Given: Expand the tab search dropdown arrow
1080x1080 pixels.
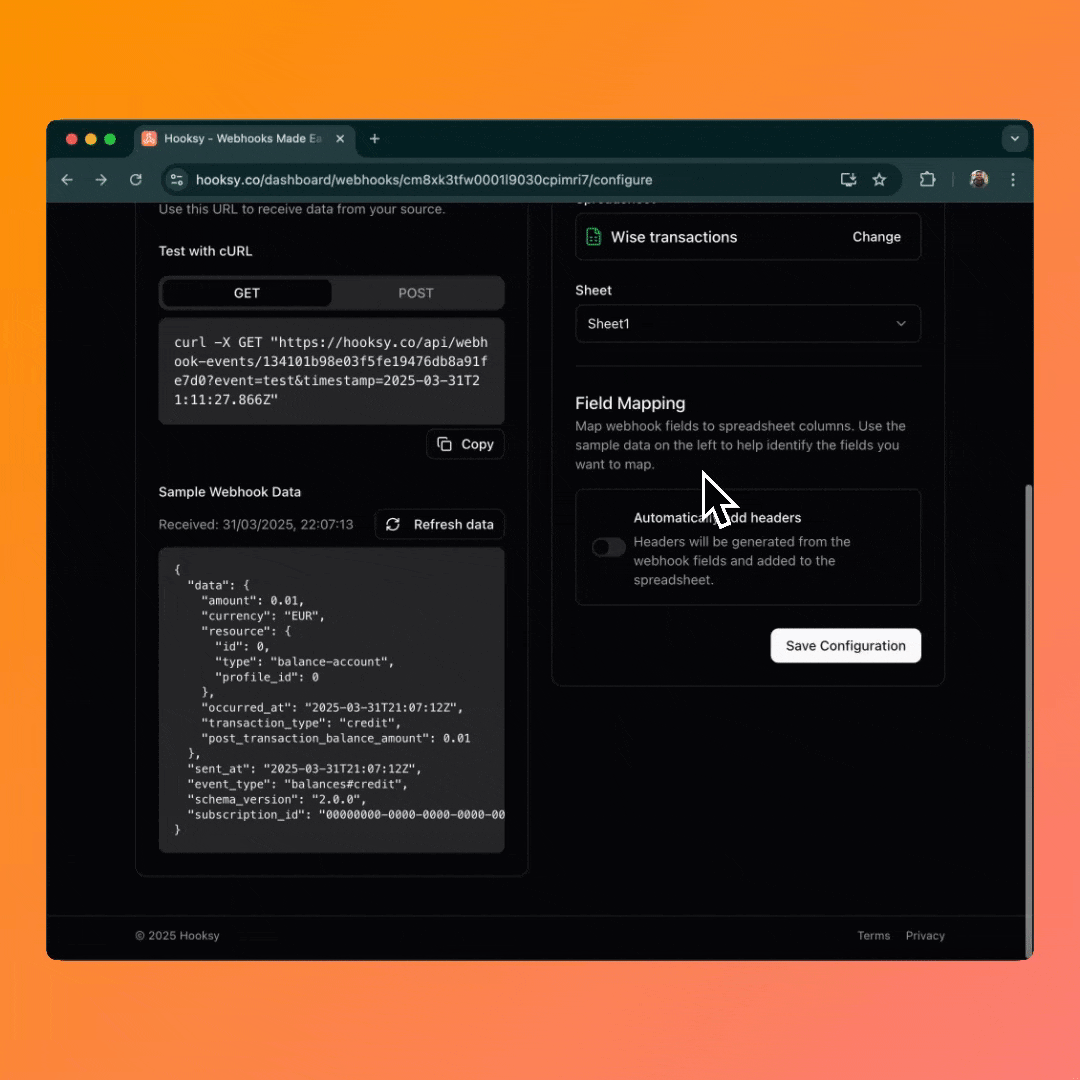Looking at the screenshot, I should (x=1014, y=138).
